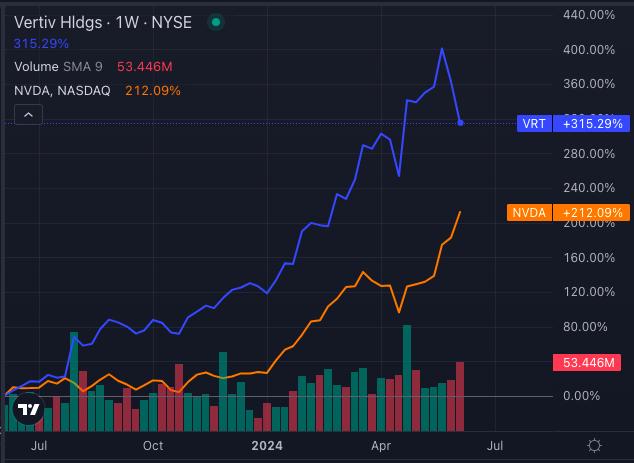Click the +315.29% blue value tag
Viewport: 634px width, 463px height.
click(x=593, y=124)
